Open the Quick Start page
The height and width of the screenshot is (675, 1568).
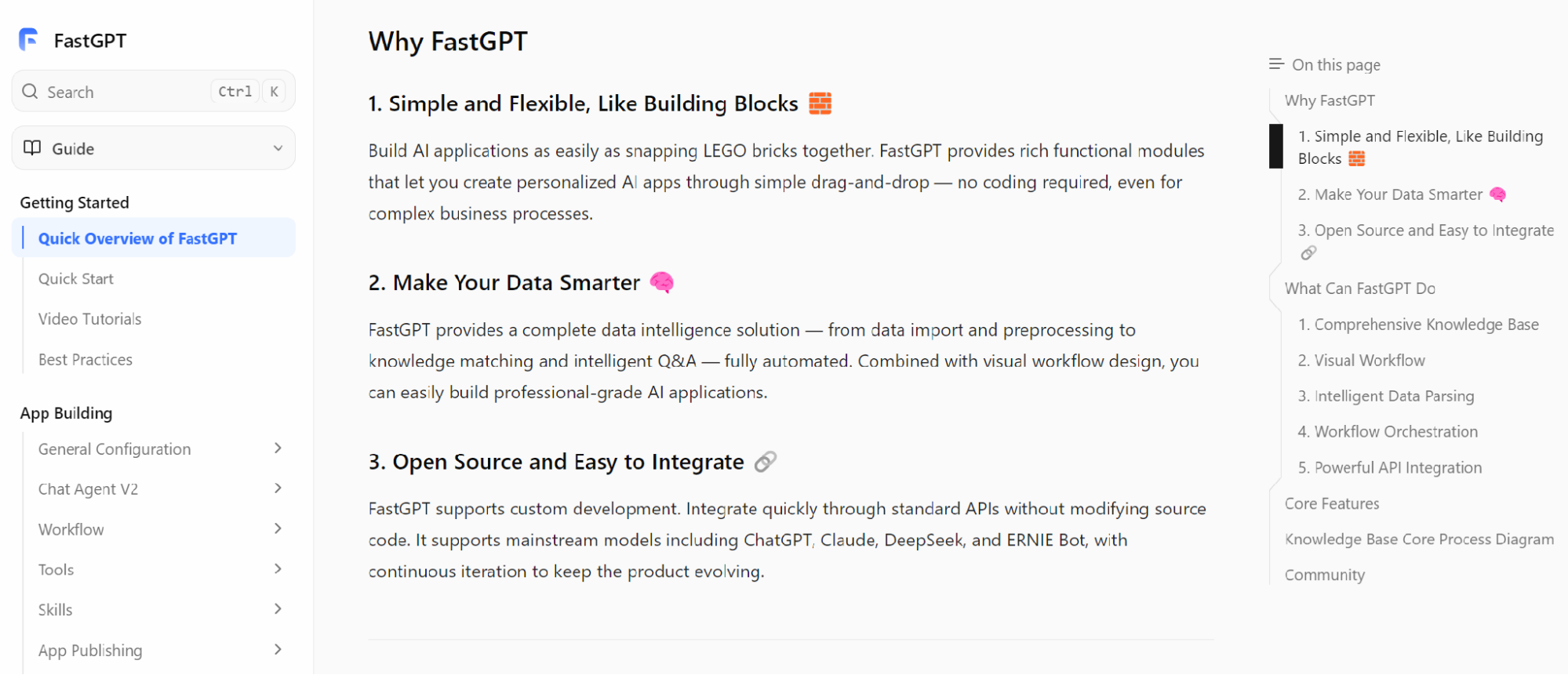(x=76, y=279)
